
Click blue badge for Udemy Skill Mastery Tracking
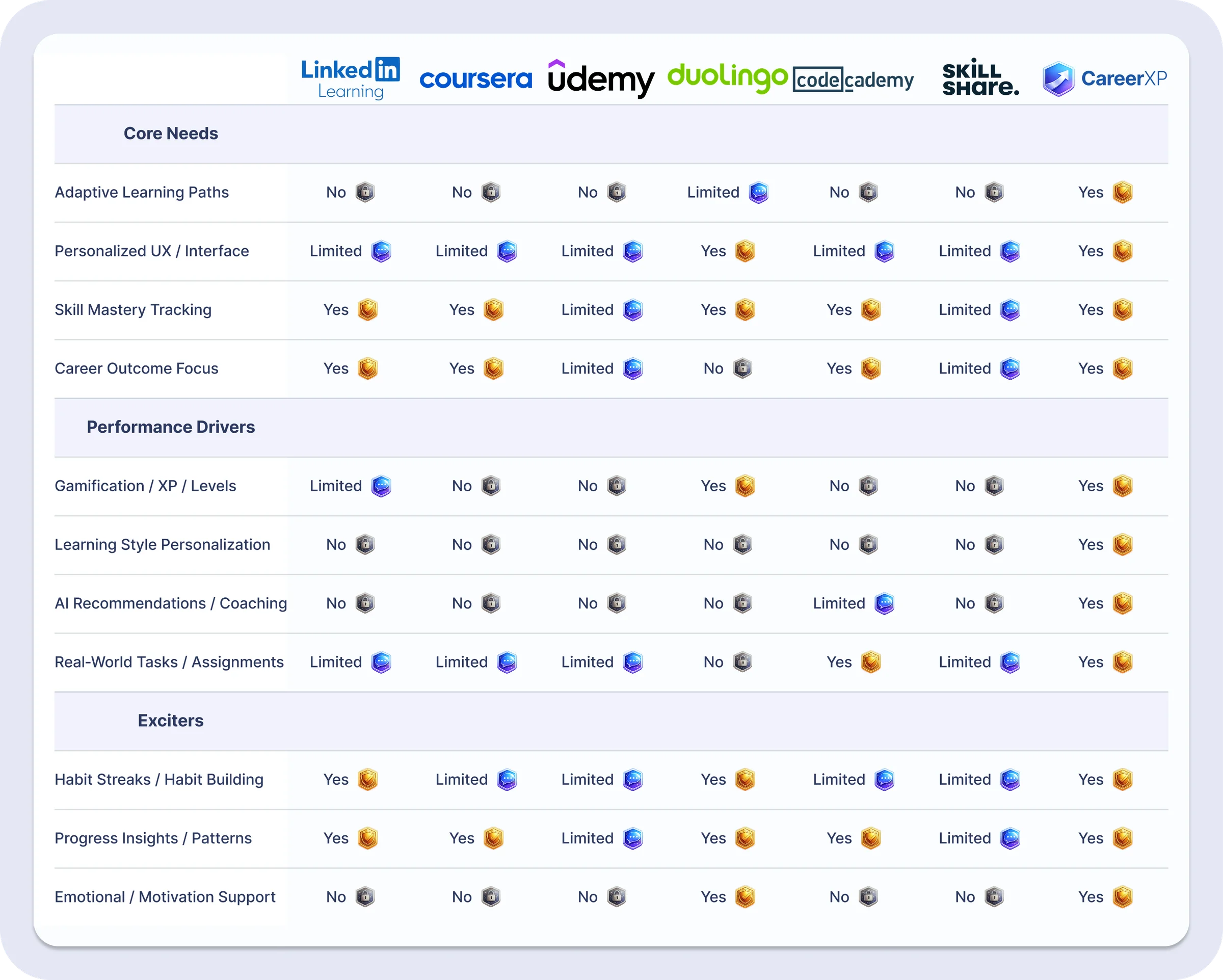tap(632, 310)
